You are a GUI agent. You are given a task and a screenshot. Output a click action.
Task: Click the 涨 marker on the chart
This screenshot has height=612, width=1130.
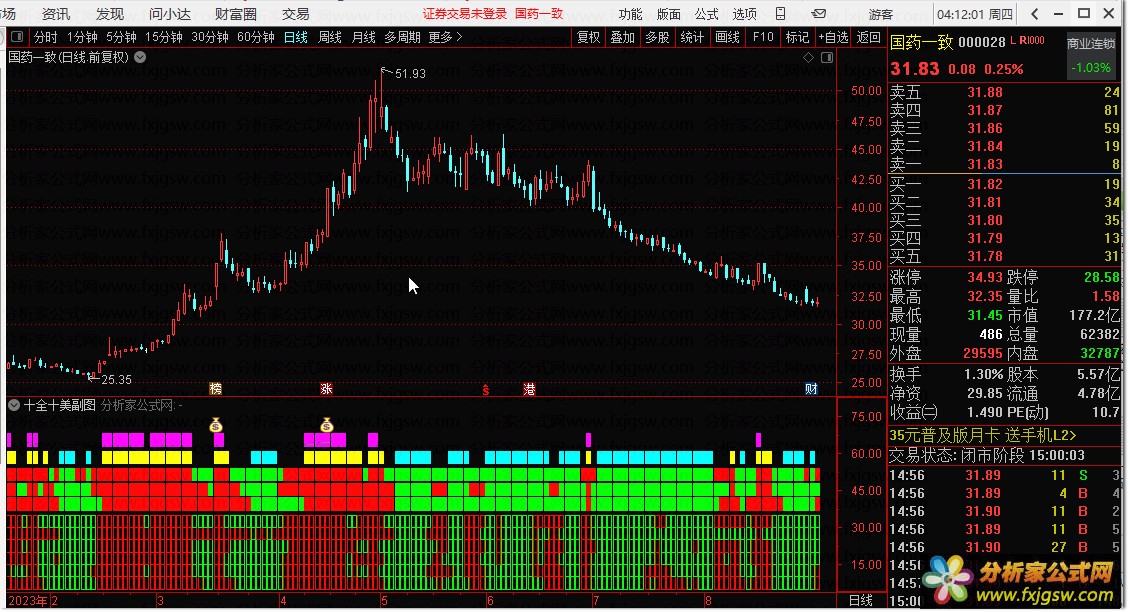coord(326,389)
